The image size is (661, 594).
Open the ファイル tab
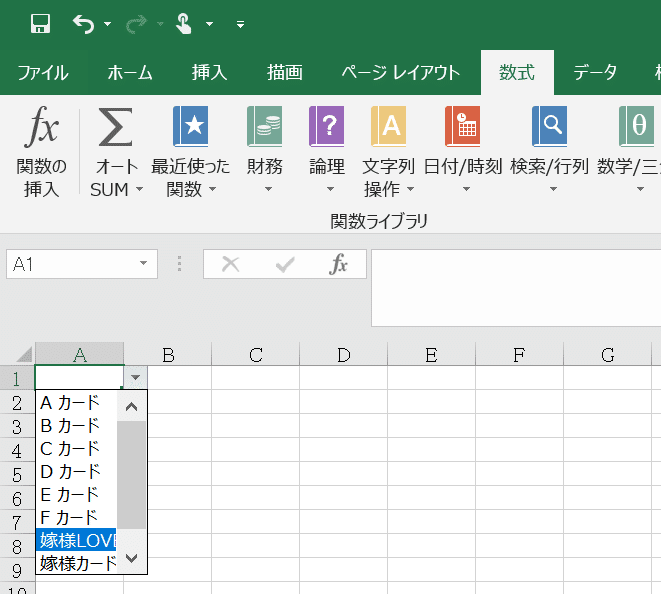click(43, 73)
